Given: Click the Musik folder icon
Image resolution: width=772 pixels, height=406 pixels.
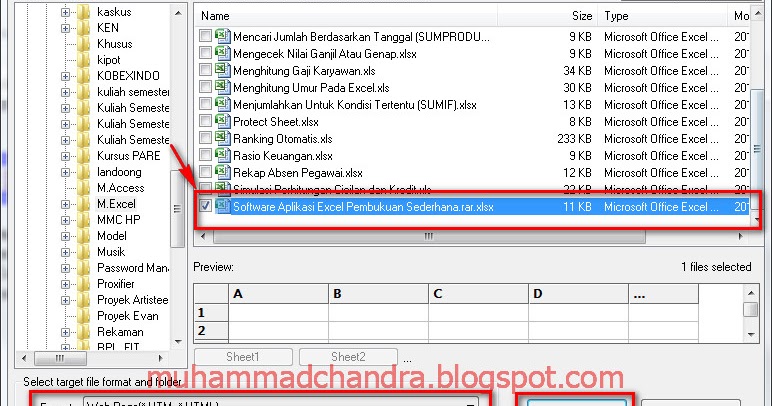Looking at the screenshot, I should [x=84, y=252].
